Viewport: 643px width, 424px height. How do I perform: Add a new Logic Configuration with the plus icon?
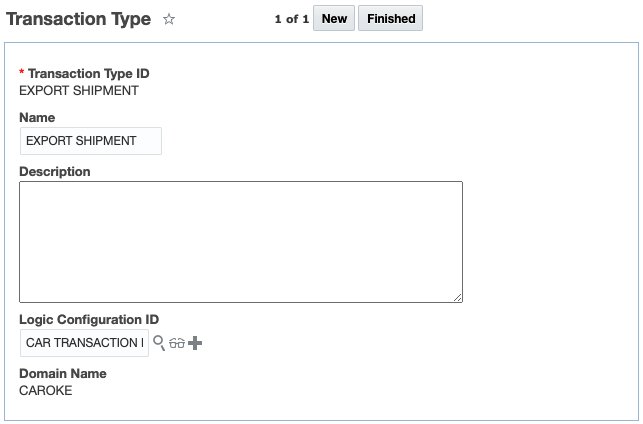pos(195,343)
